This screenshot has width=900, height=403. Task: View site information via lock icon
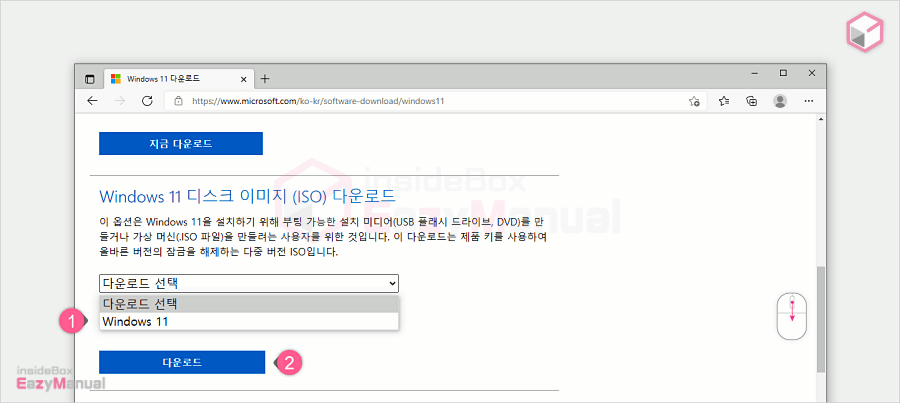pos(179,101)
